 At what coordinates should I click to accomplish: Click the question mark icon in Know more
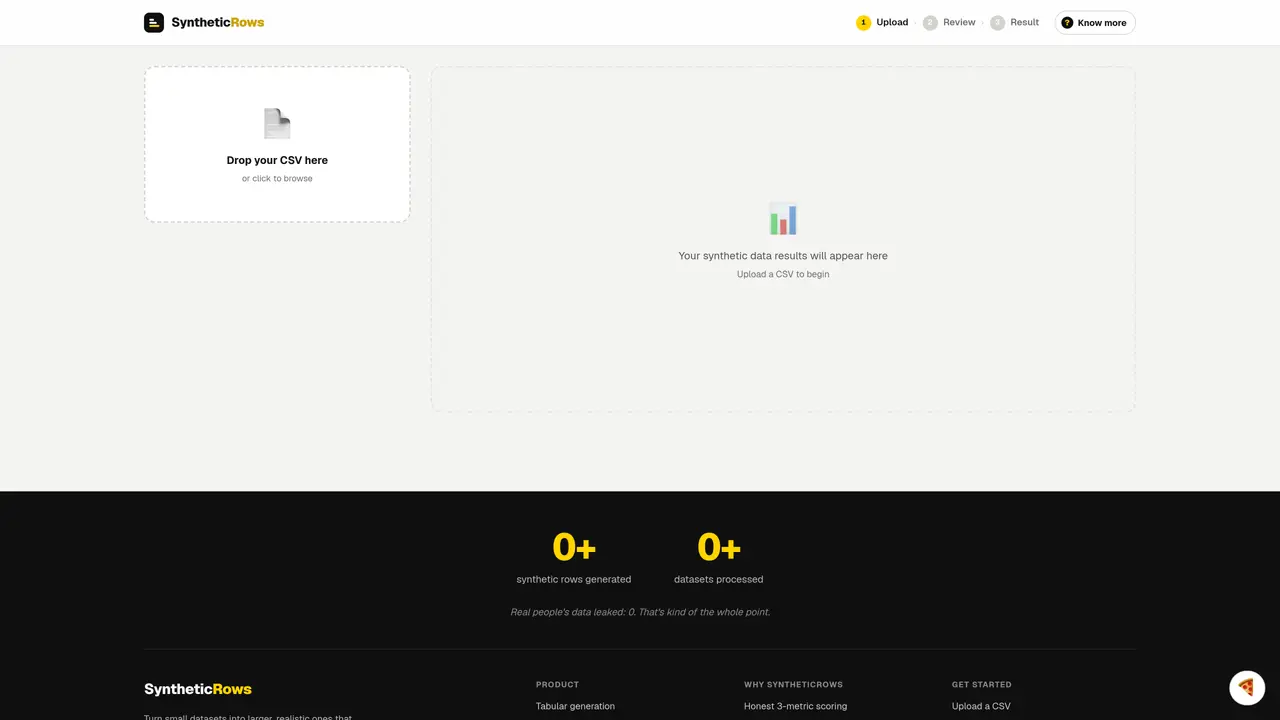coord(1067,22)
